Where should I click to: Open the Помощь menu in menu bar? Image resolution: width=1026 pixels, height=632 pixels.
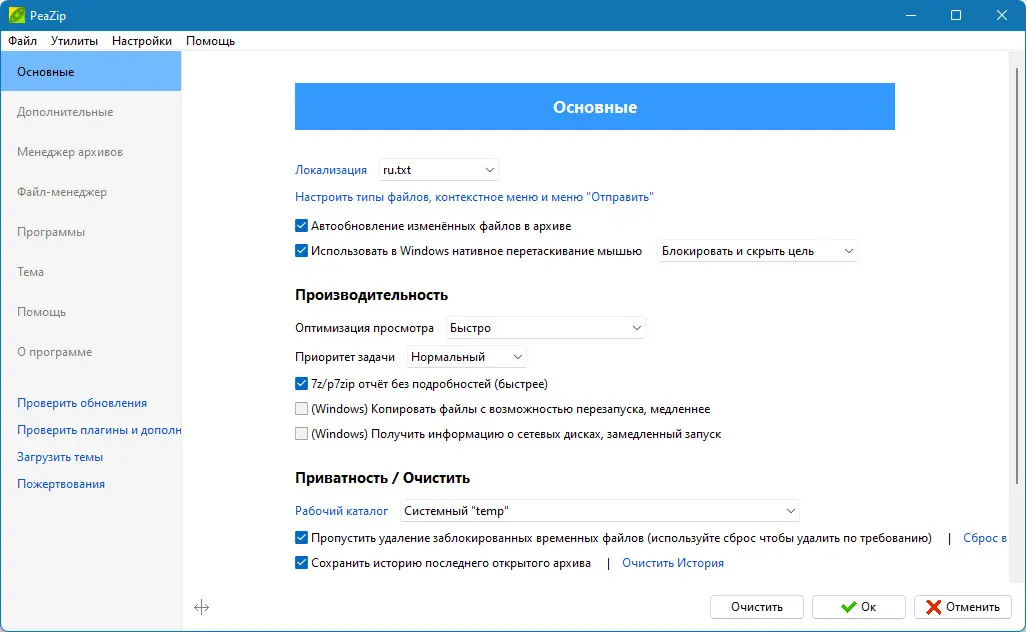point(210,41)
